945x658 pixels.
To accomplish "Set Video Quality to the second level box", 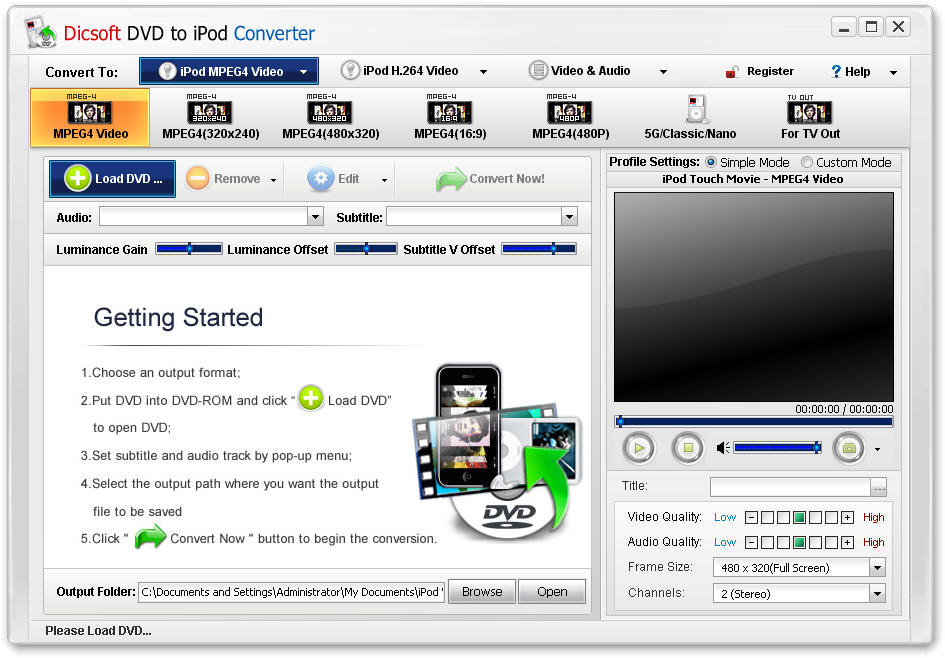I will (x=783, y=518).
